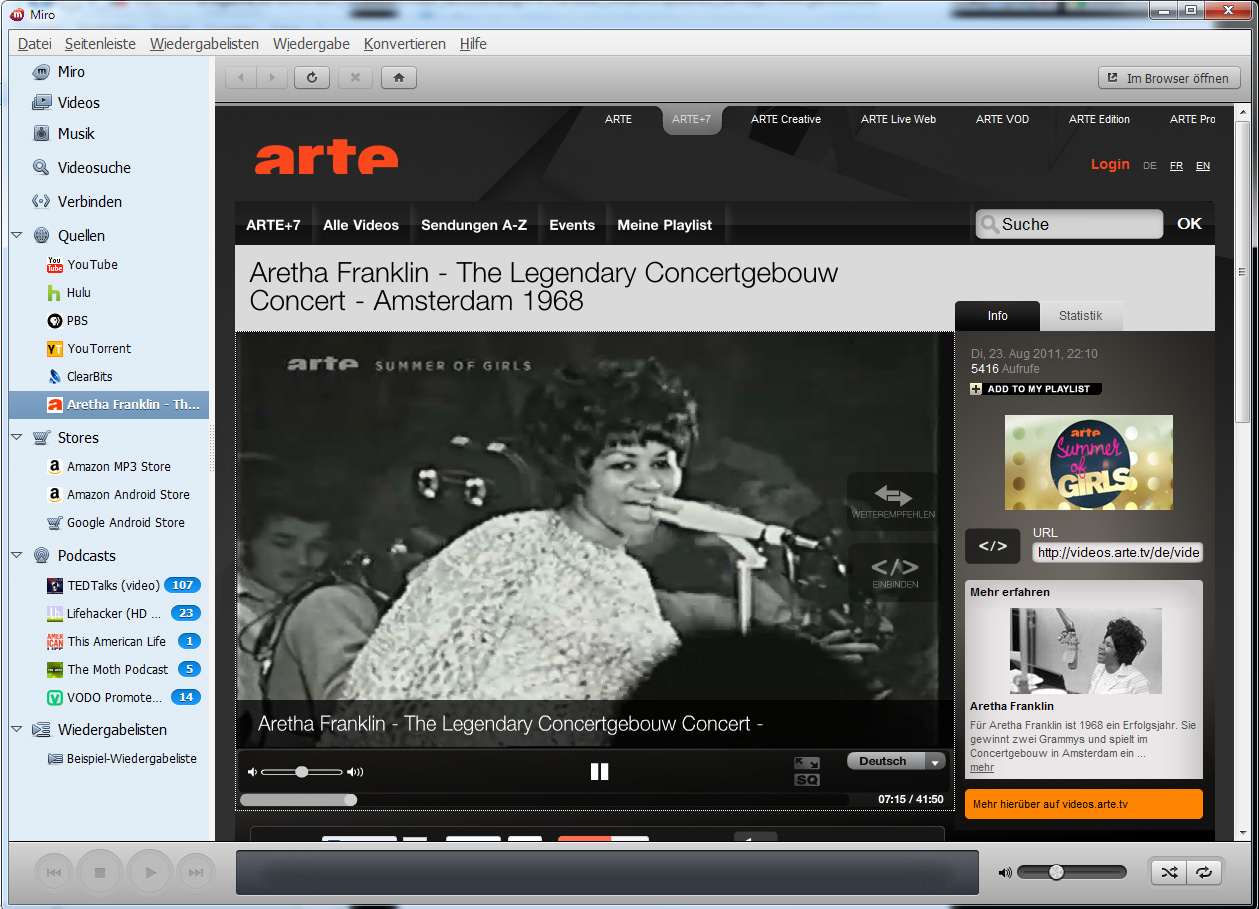Stop loading the browser page
The width and height of the screenshot is (1259, 909).
click(x=355, y=78)
